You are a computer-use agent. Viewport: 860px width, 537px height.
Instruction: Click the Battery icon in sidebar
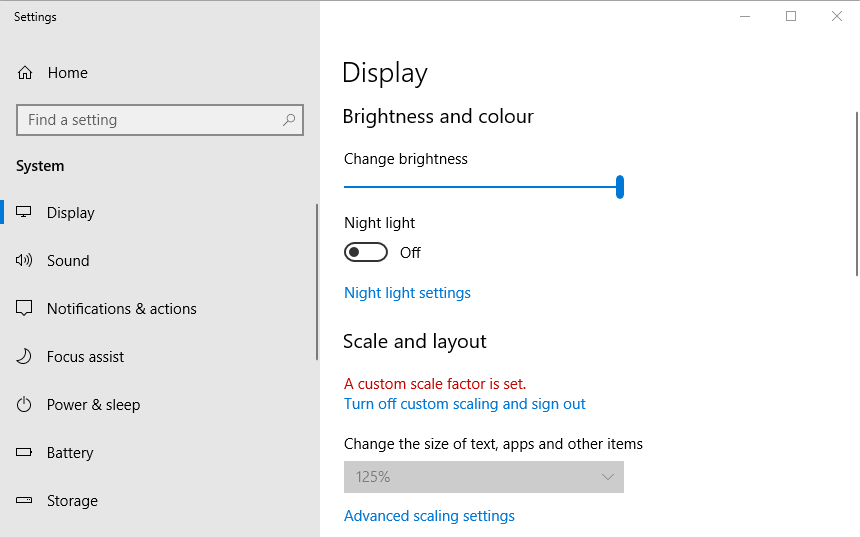coord(25,453)
